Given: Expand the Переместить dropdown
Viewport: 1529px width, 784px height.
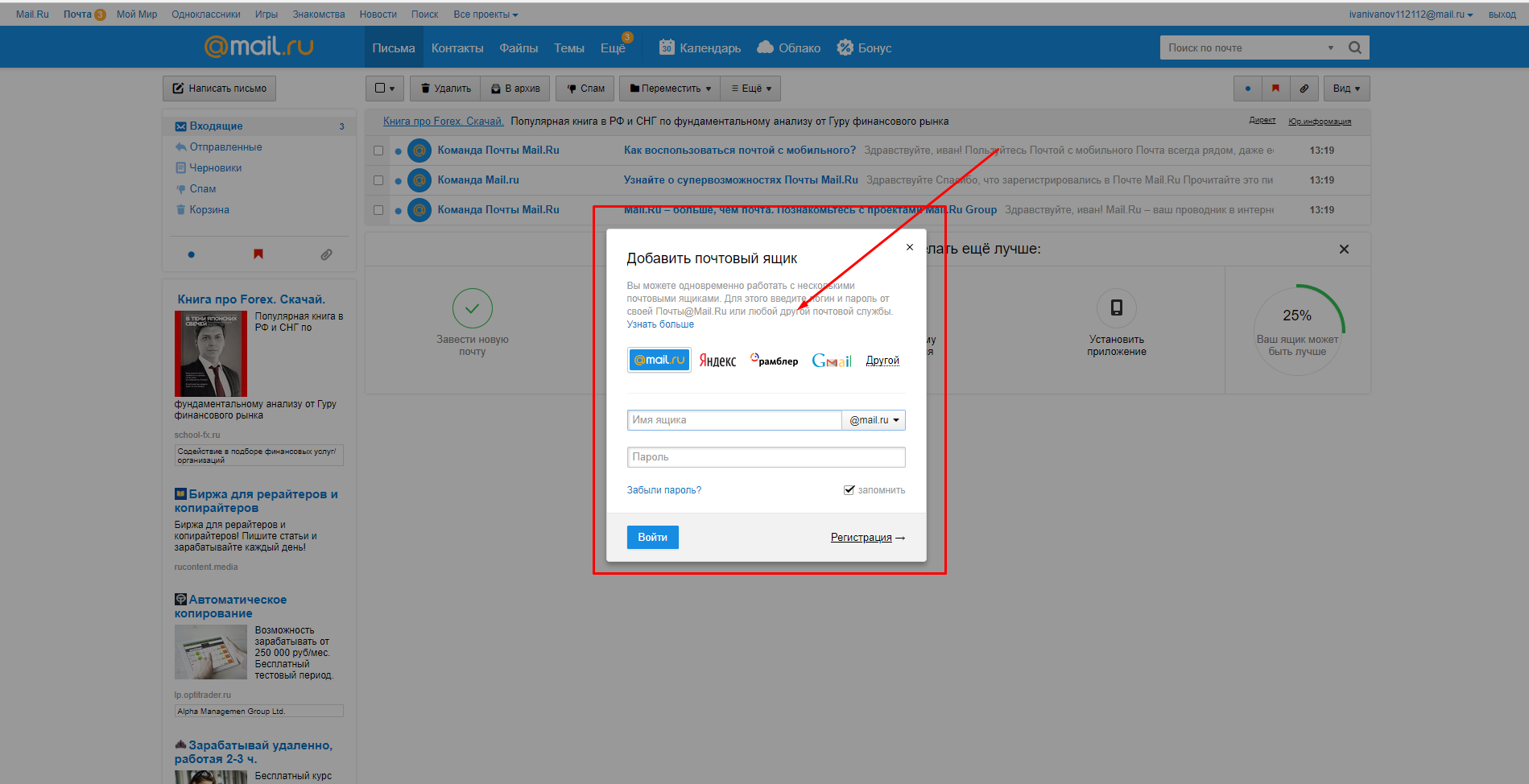Looking at the screenshot, I should pyautogui.click(x=670, y=89).
